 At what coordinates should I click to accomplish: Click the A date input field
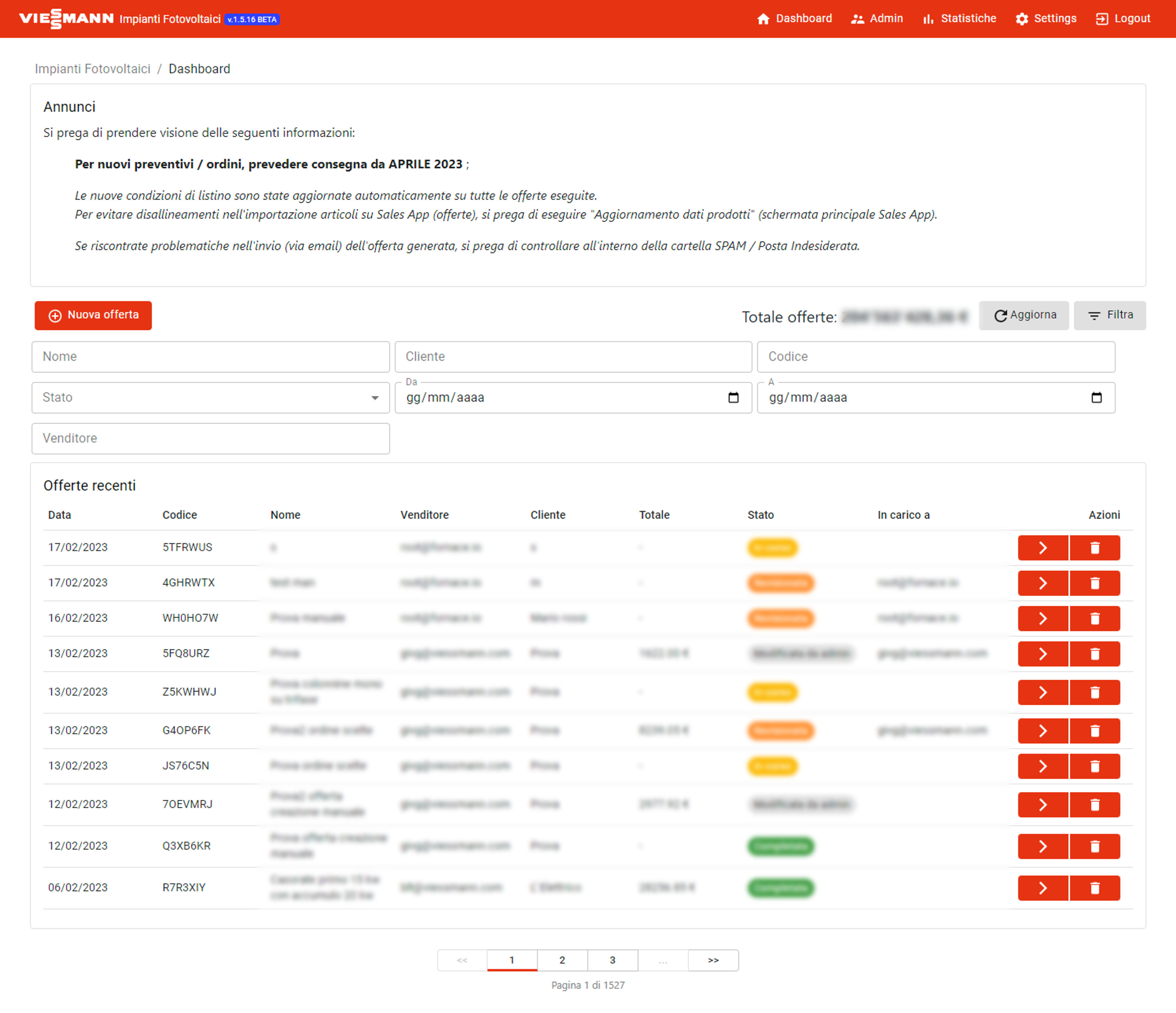936,397
